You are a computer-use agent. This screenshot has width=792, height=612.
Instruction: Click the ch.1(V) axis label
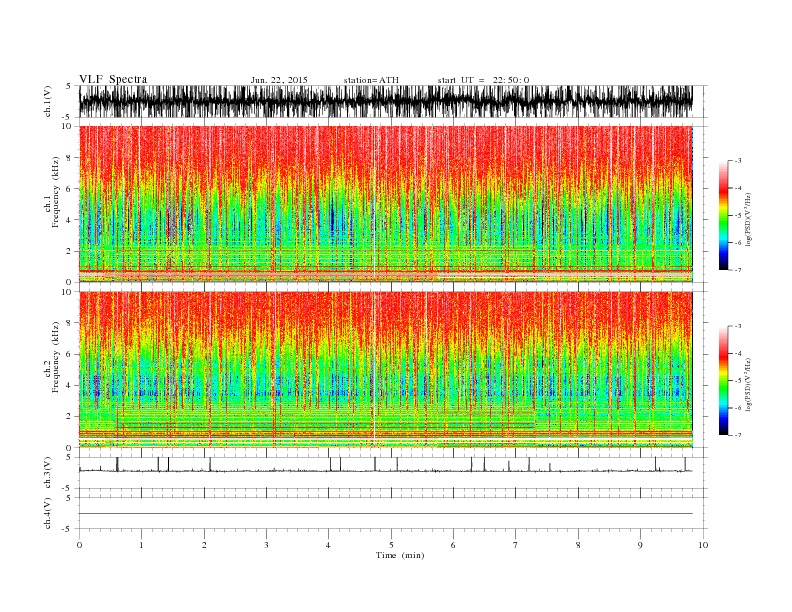point(48,101)
